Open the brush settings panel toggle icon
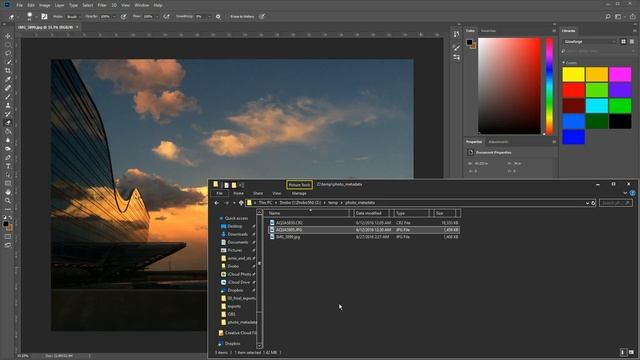The image size is (640, 360). pyautogui.click(x=44, y=16)
